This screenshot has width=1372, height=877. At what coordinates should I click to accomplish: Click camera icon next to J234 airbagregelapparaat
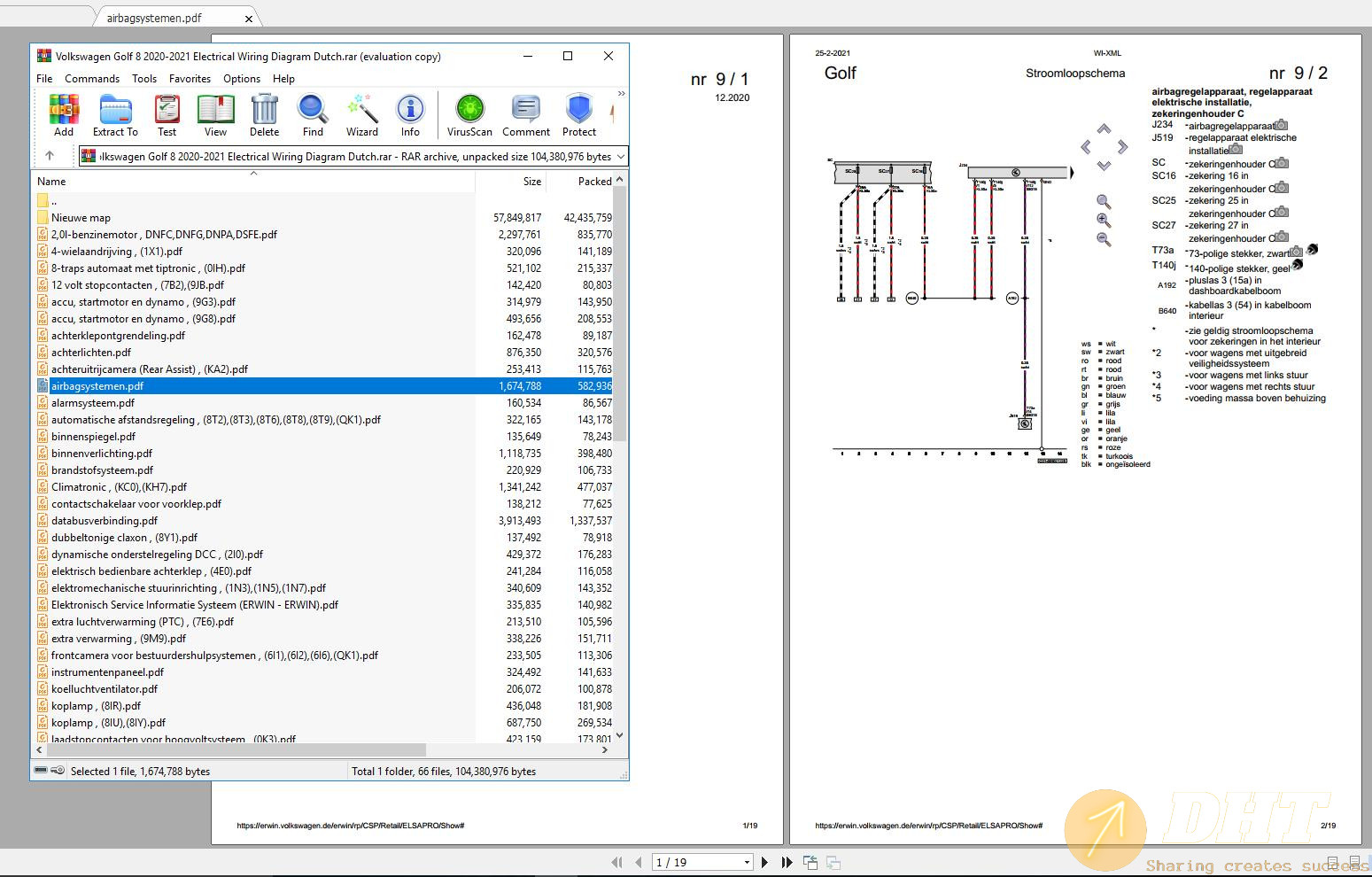1282,125
